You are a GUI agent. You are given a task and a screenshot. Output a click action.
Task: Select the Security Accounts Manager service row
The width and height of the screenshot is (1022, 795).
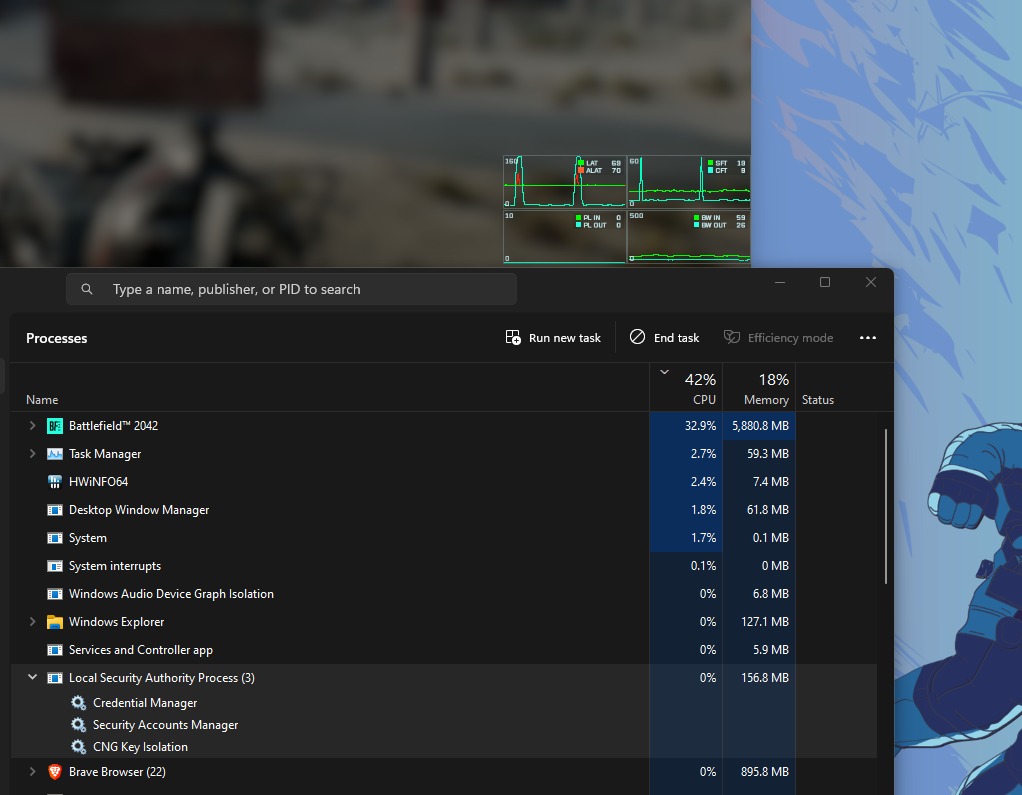444,725
